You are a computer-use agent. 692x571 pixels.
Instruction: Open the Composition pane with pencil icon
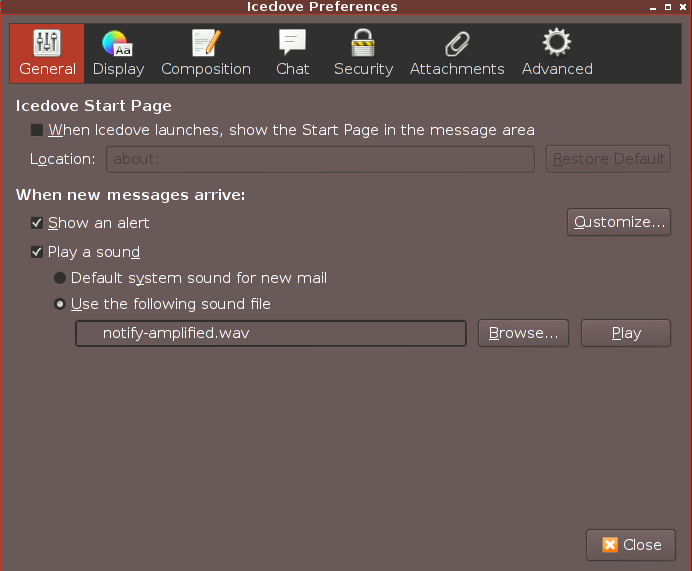click(206, 53)
